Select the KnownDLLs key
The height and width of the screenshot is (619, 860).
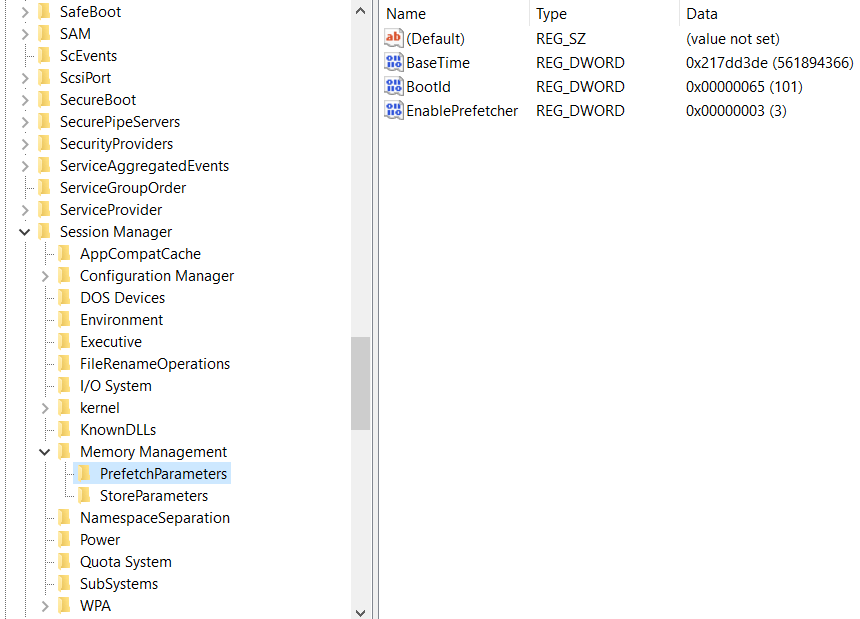(118, 430)
